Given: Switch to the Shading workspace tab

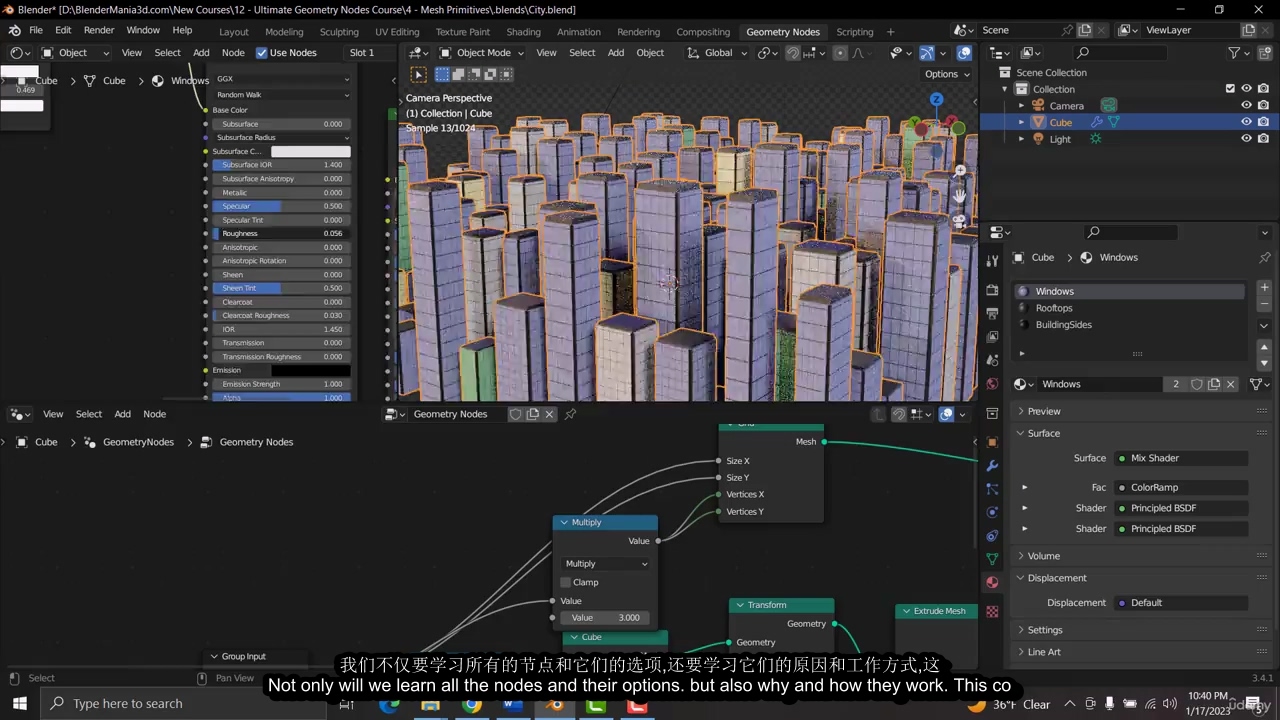Looking at the screenshot, I should 523,32.
